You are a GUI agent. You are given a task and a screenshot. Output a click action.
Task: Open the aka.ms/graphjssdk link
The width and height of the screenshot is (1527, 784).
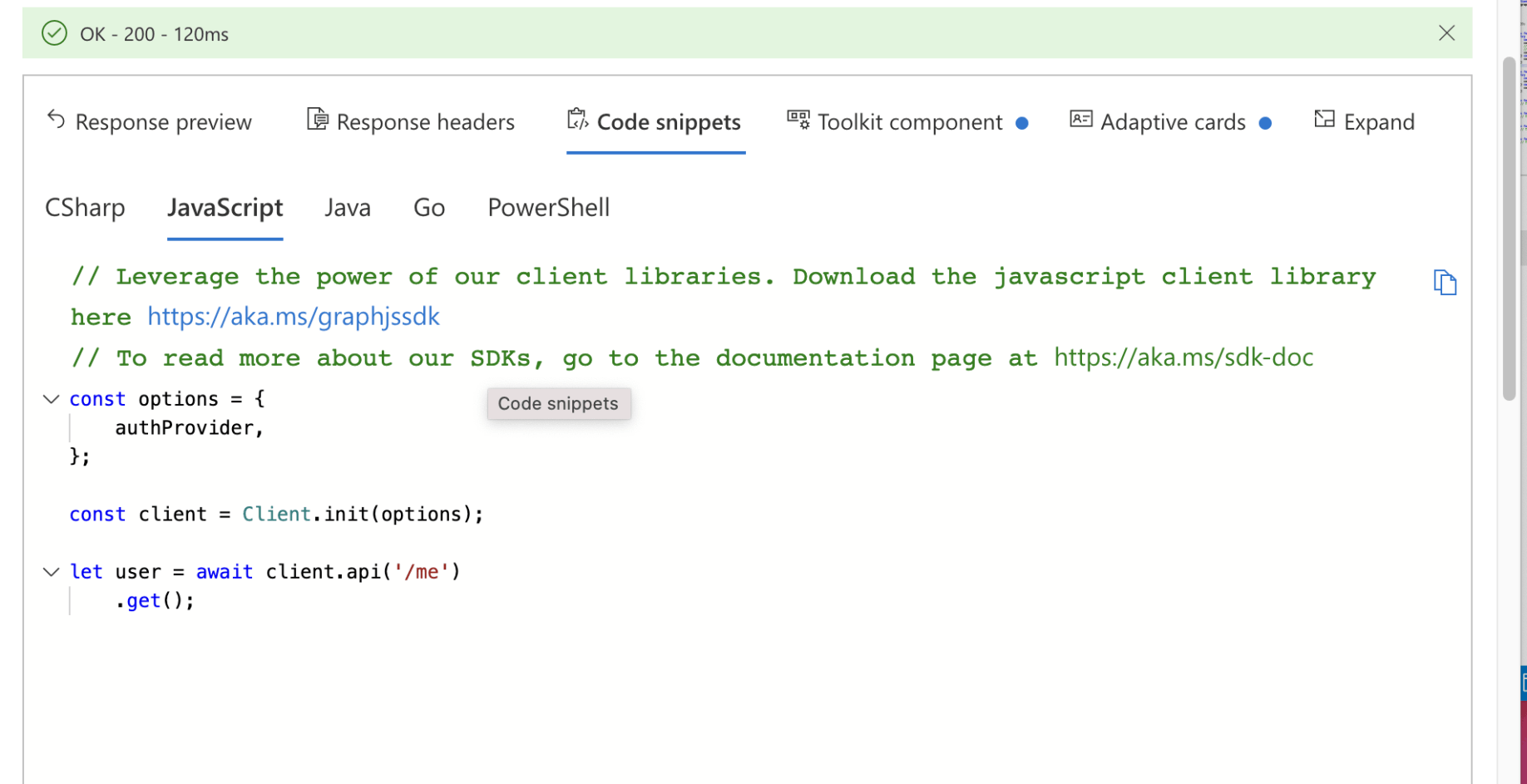coord(294,317)
